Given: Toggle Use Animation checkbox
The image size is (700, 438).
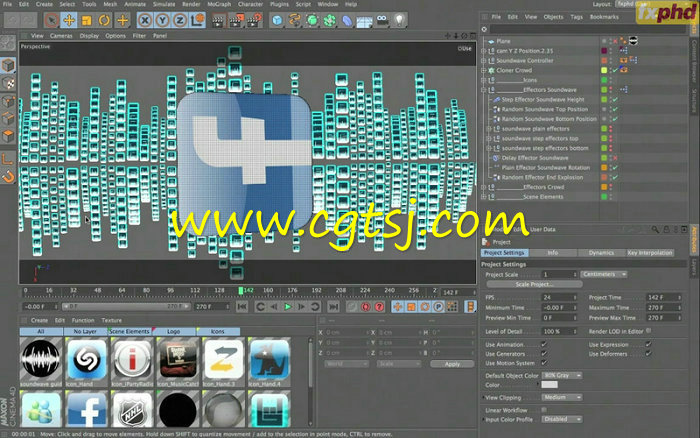Looking at the screenshot, I should (544, 344).
